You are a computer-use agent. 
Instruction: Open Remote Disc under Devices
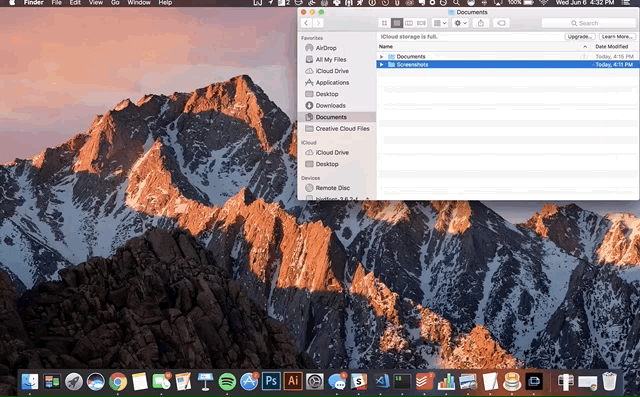click(332, 188)
